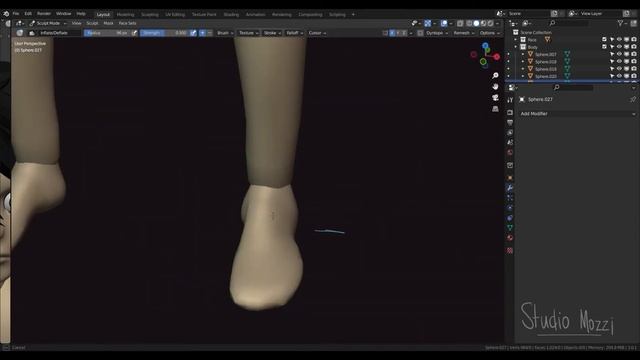640x360 pixels.
Task: Open the File menu
Action: click(x=16, y=14)
